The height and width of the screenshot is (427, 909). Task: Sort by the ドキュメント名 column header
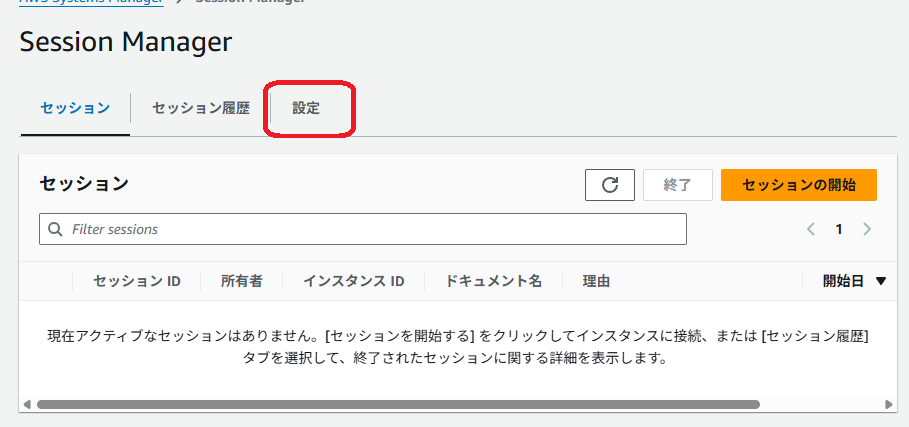pyautogui.click(x=493, y=282)
